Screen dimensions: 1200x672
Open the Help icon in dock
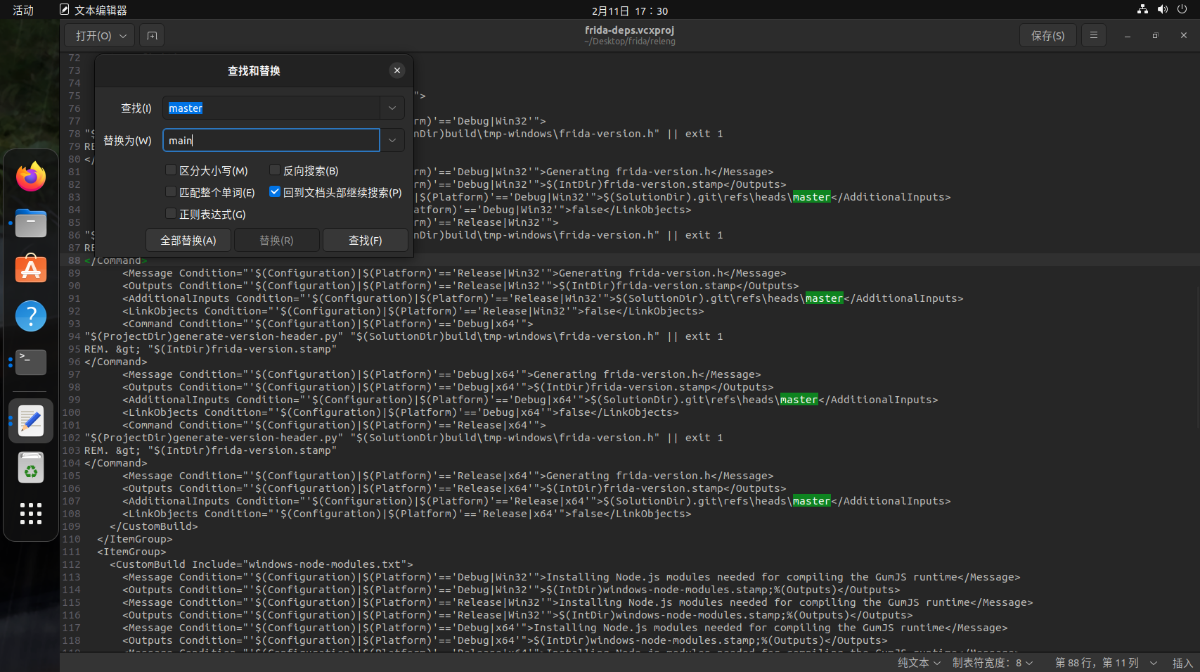(31, 316)
